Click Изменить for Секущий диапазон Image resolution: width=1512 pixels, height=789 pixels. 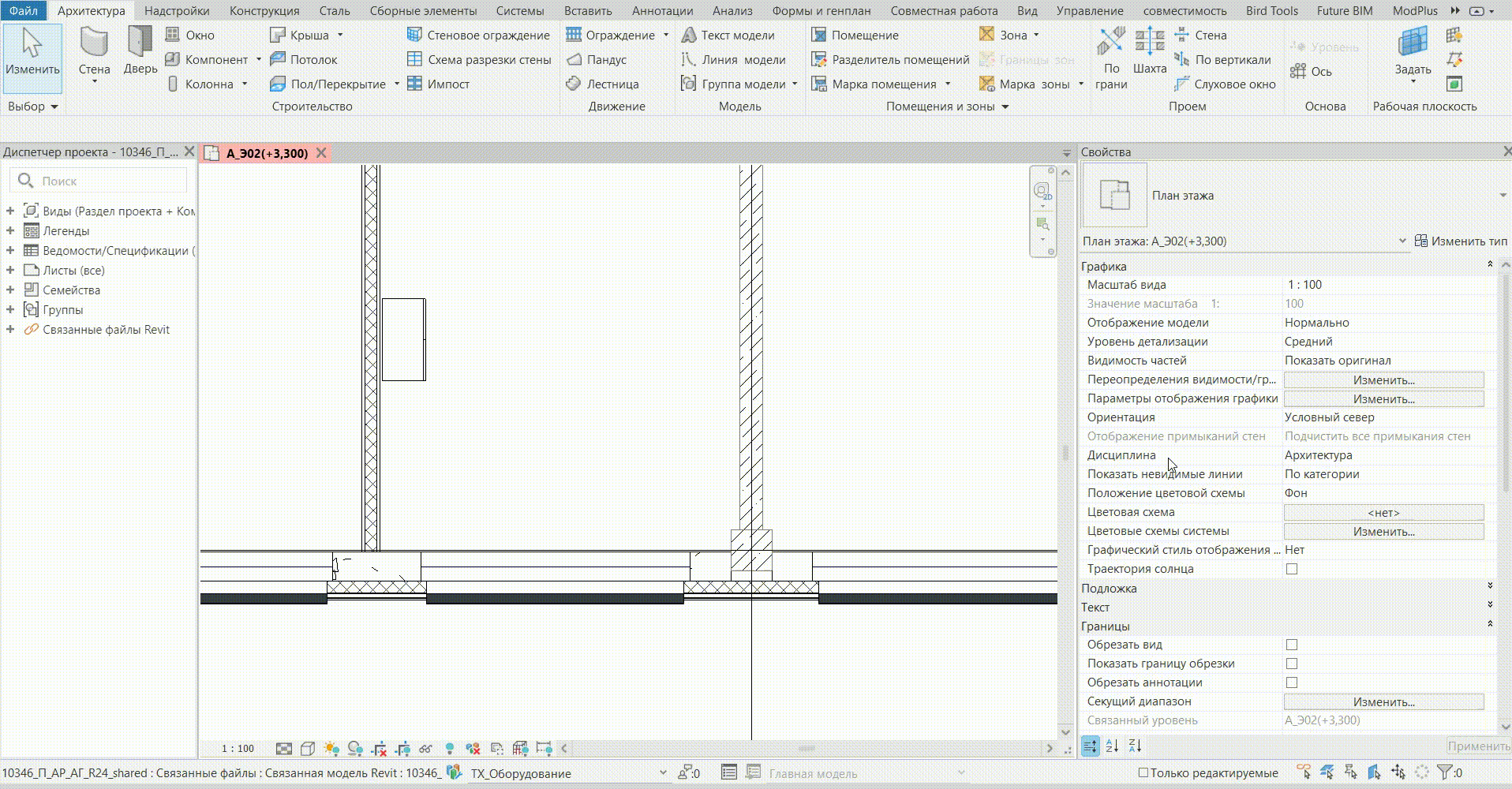tap(1384, 701)
